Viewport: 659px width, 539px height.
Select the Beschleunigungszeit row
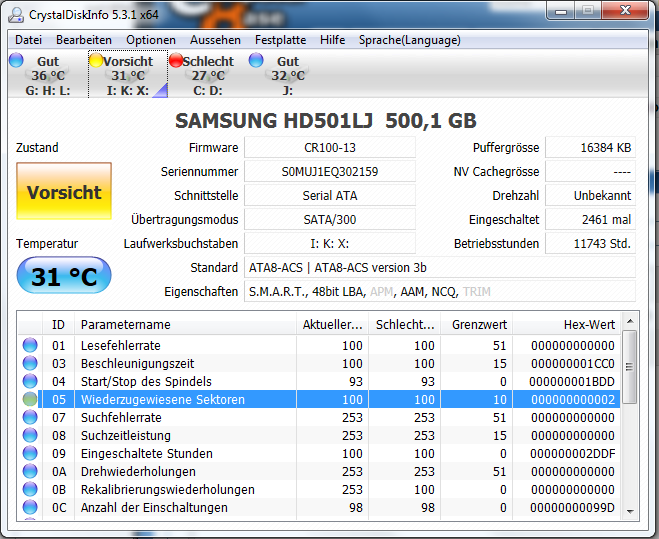click(x=319, y=363)
